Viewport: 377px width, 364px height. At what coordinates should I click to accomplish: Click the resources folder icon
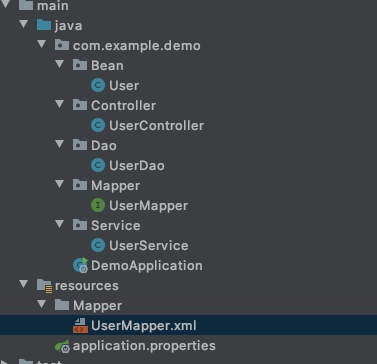coord(44,286)
